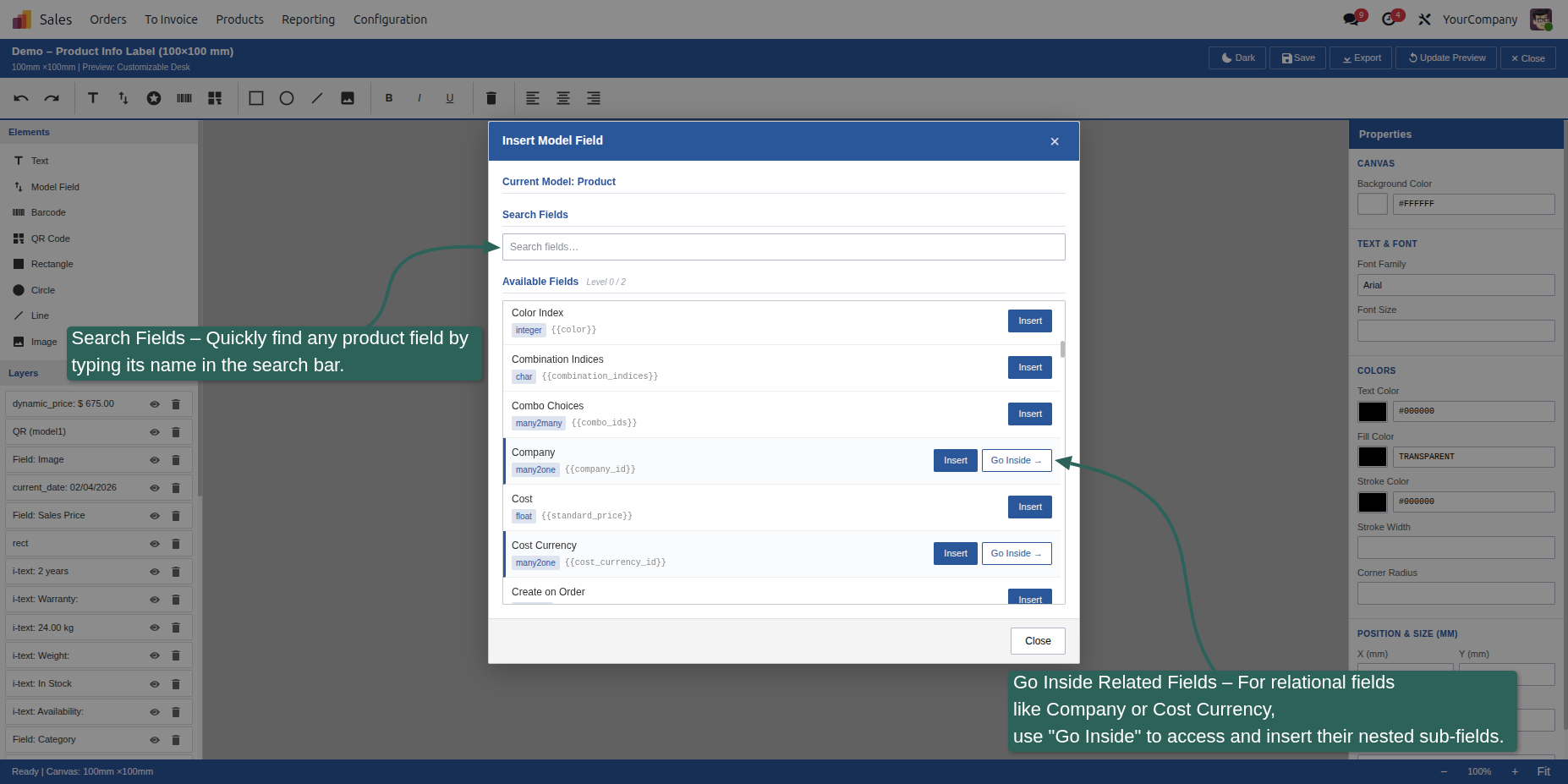Click the Text Color black swatch
Image resolution: width=1568 pixels, height=784 pixels.
1372,411
